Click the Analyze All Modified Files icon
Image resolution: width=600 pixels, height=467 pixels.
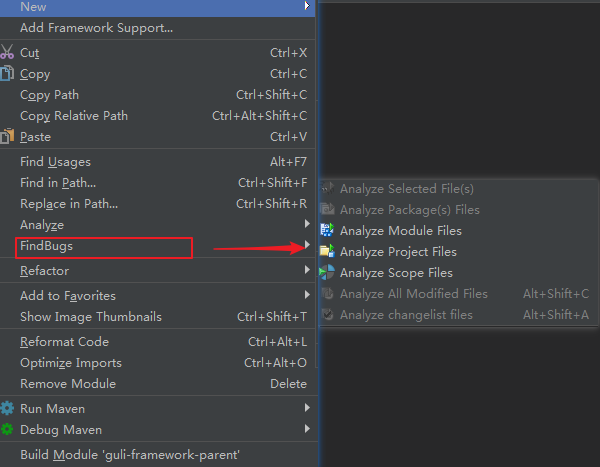click(x=327, y=294)
